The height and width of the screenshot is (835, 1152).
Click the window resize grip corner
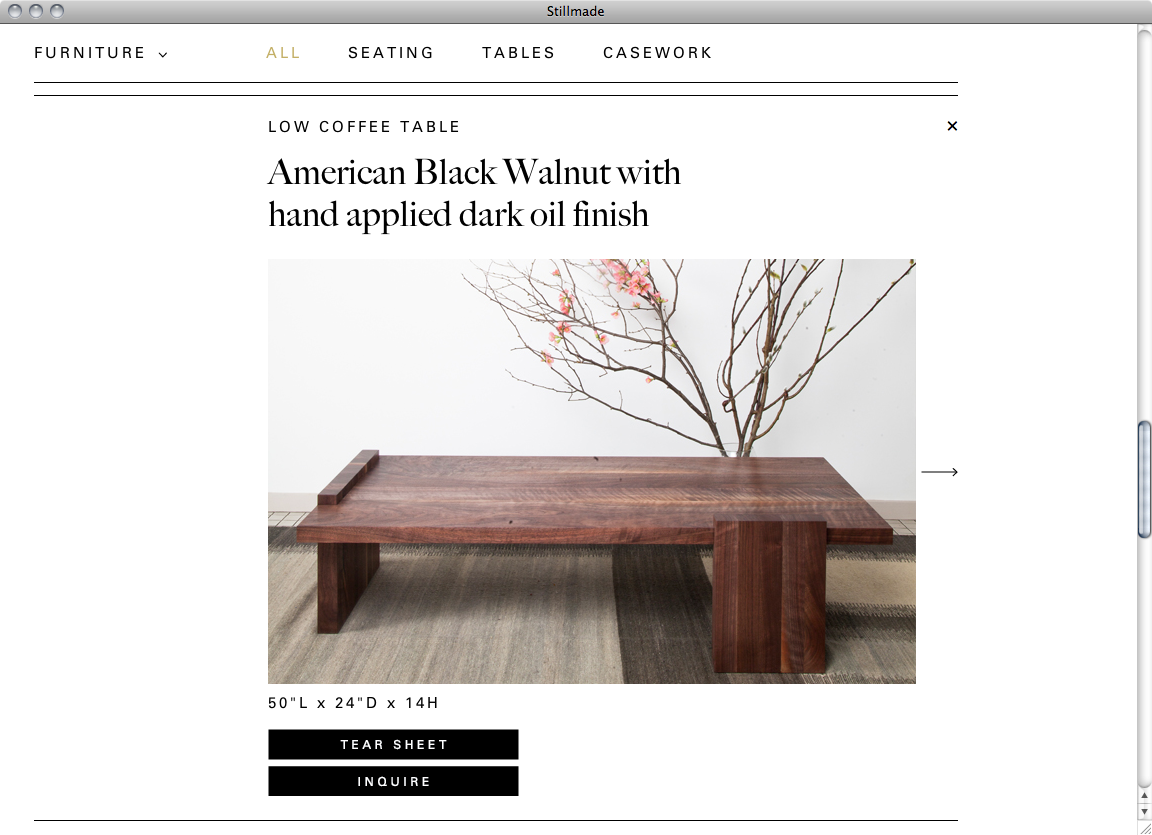1144,827
